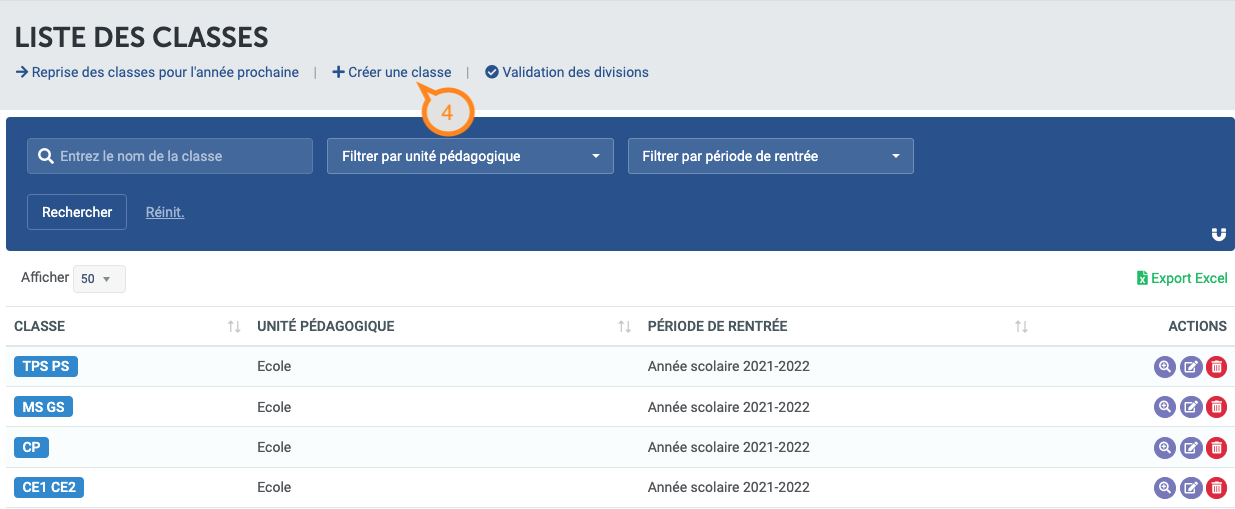Click Ecole cell in MS GS row
This screenshot has width=1235, height=509.
(274, 407)
